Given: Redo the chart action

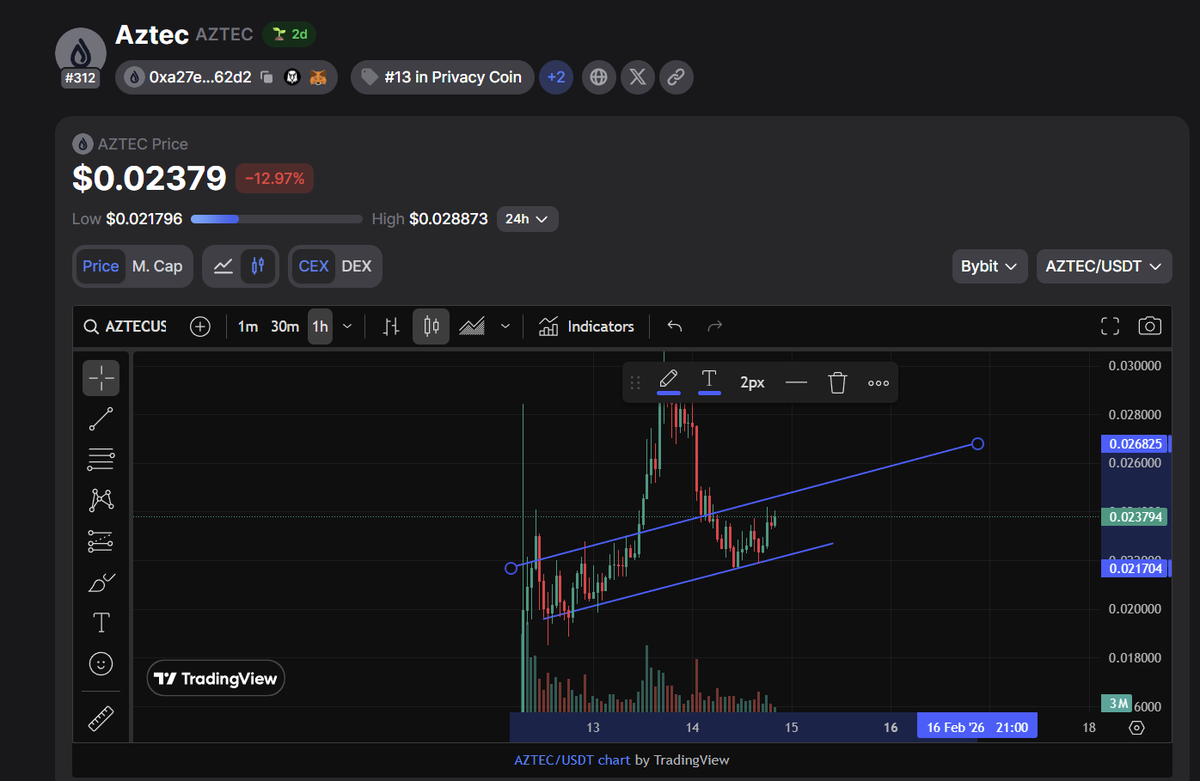Looking at the screenshot, I should 714,326.
